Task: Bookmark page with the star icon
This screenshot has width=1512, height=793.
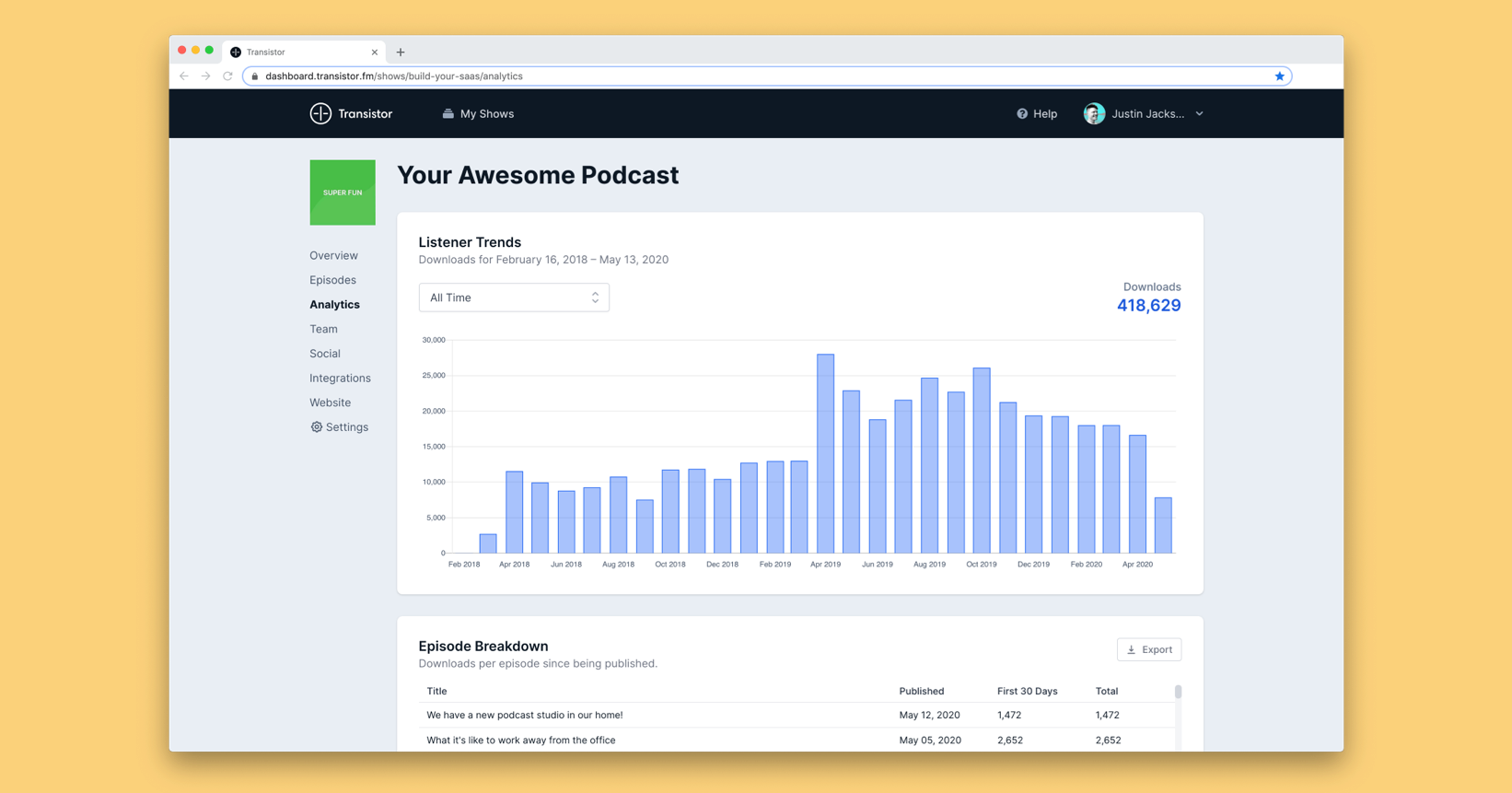Action: pyautogui.click(x=1279, y=76)
